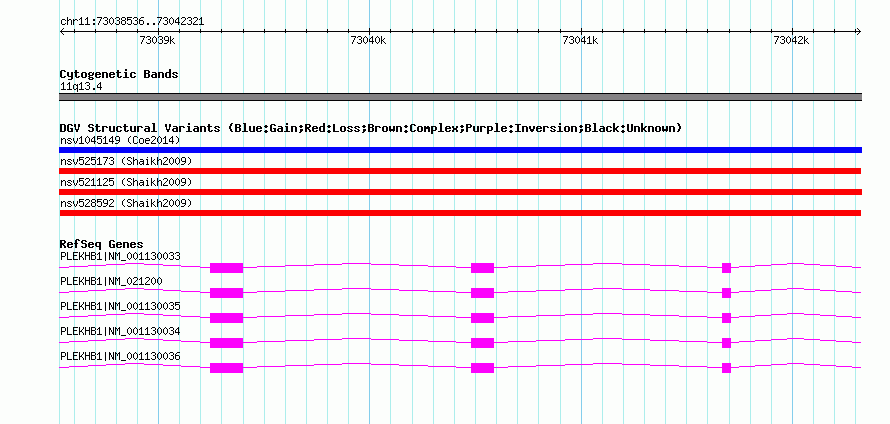Click the PLEKHB1|NM_001130033 transcript label
The width and height of the screenshot is (890, 424).
point(120,257)
